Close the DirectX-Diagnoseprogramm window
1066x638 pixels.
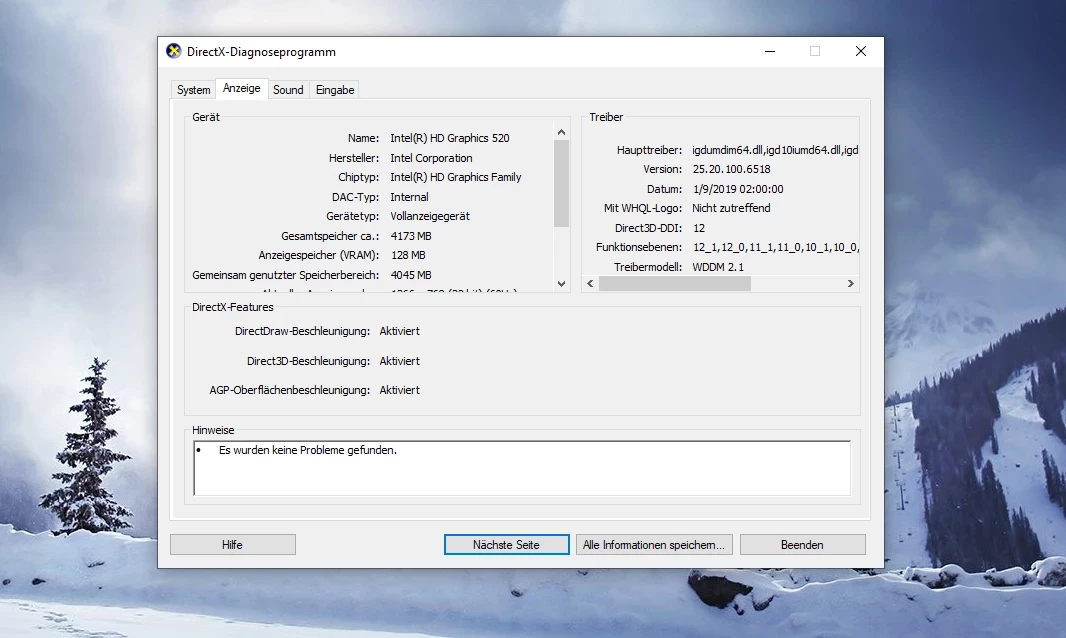[860, 52]
